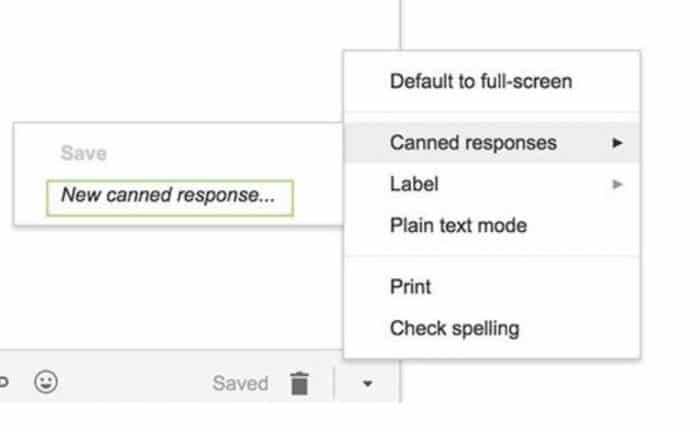The width and height of the screenshot is (700, 431).
Task: Click the partially visible insert link icon
Action: 4,382
